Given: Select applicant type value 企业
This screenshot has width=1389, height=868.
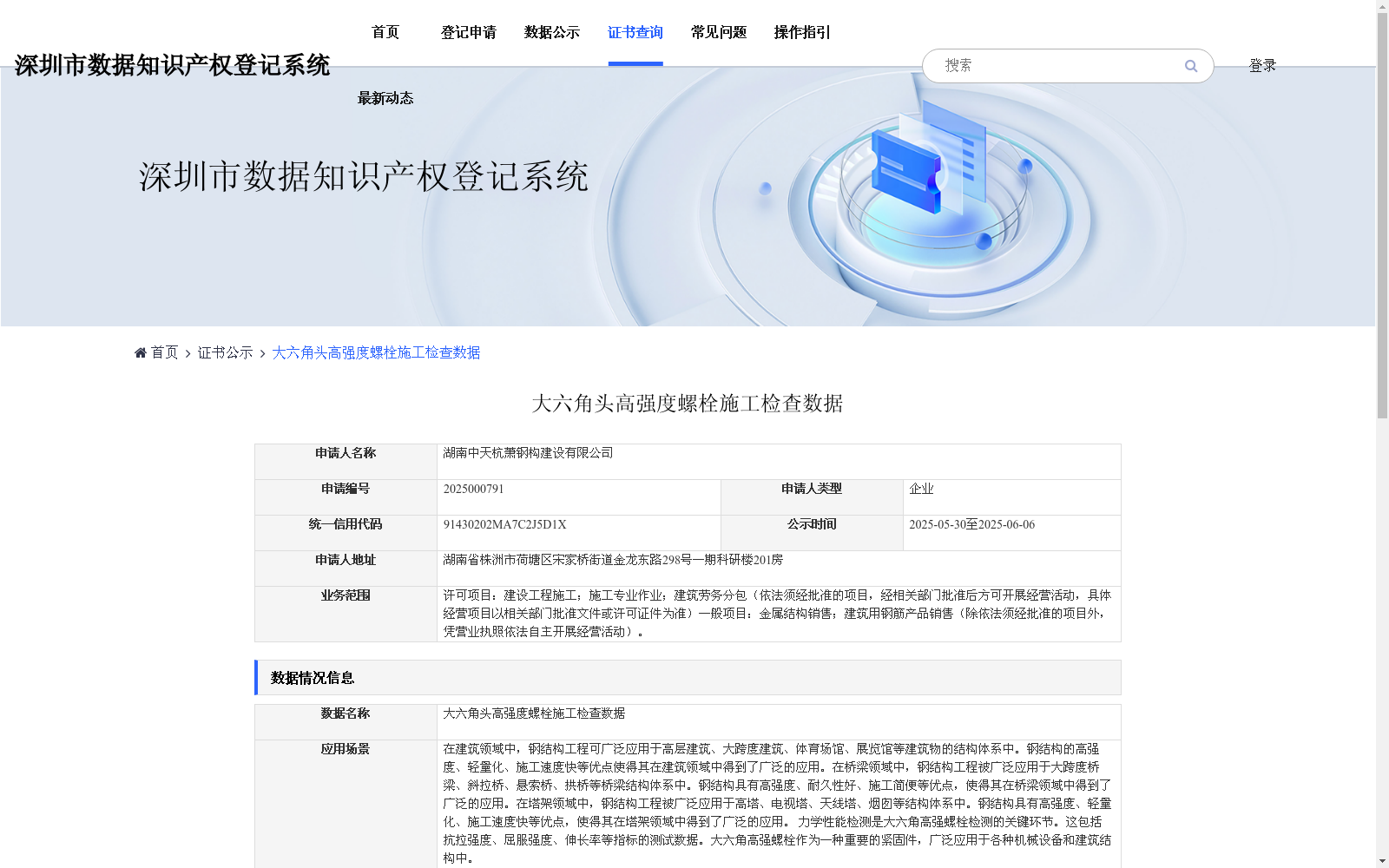Looking at the screenshot, I should coord(921,489).
